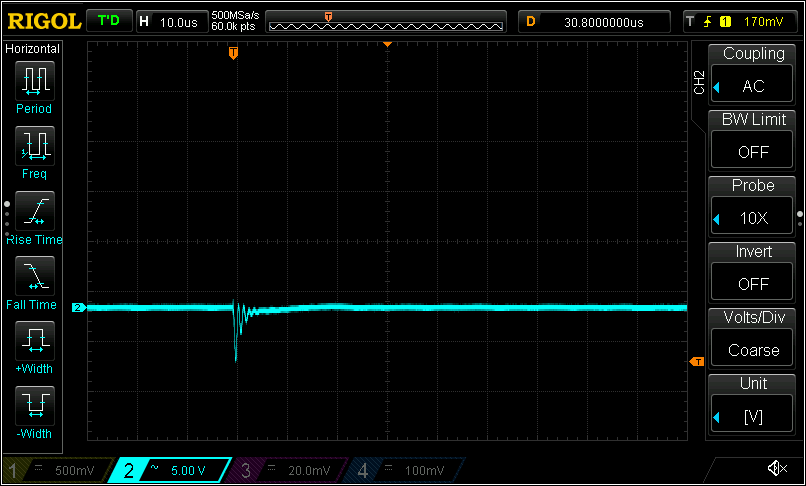Click the horizontal timebase 10.0us field
The width and height of the screenshot is (806, 486).
(172, 22)
